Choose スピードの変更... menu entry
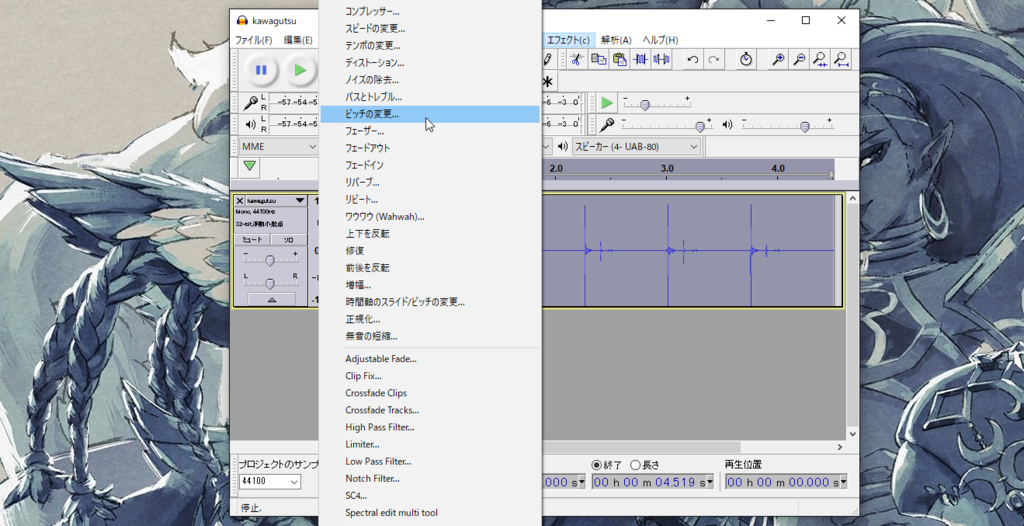1024x526 pixels. click(x=430, y=29)
